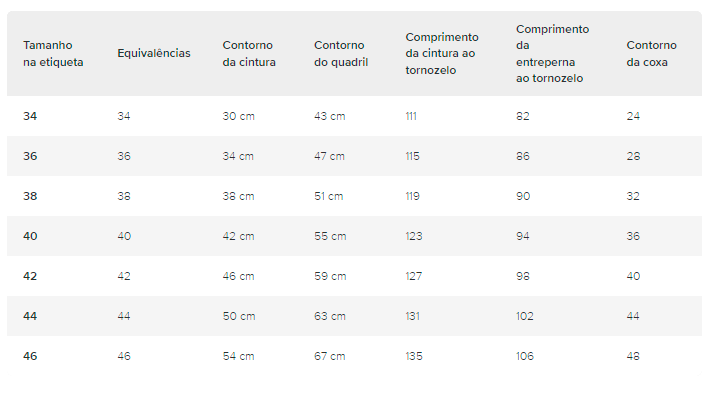Select the bold size 46 row label
Image resolution: width=705 pixels, height=405 pixels.
[30, 356]
